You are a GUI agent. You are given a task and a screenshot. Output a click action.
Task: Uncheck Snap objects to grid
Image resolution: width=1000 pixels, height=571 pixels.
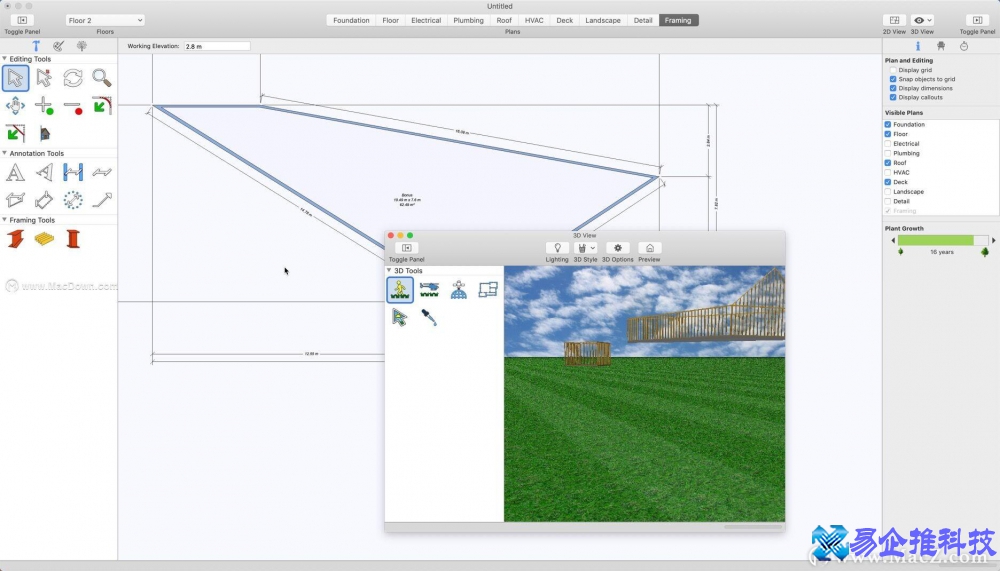point(893,79)
